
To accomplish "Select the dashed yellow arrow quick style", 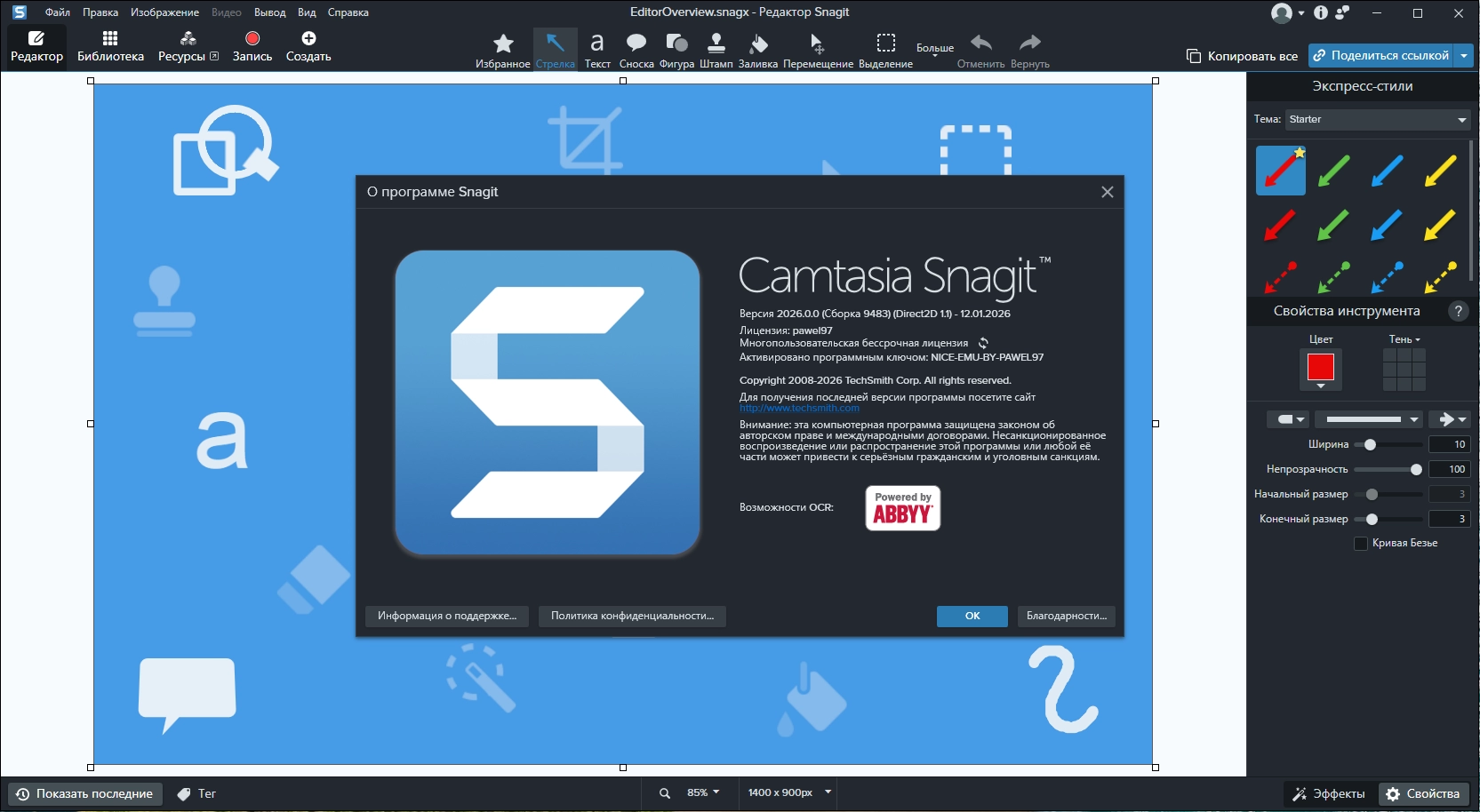I will pos(1440,276).
